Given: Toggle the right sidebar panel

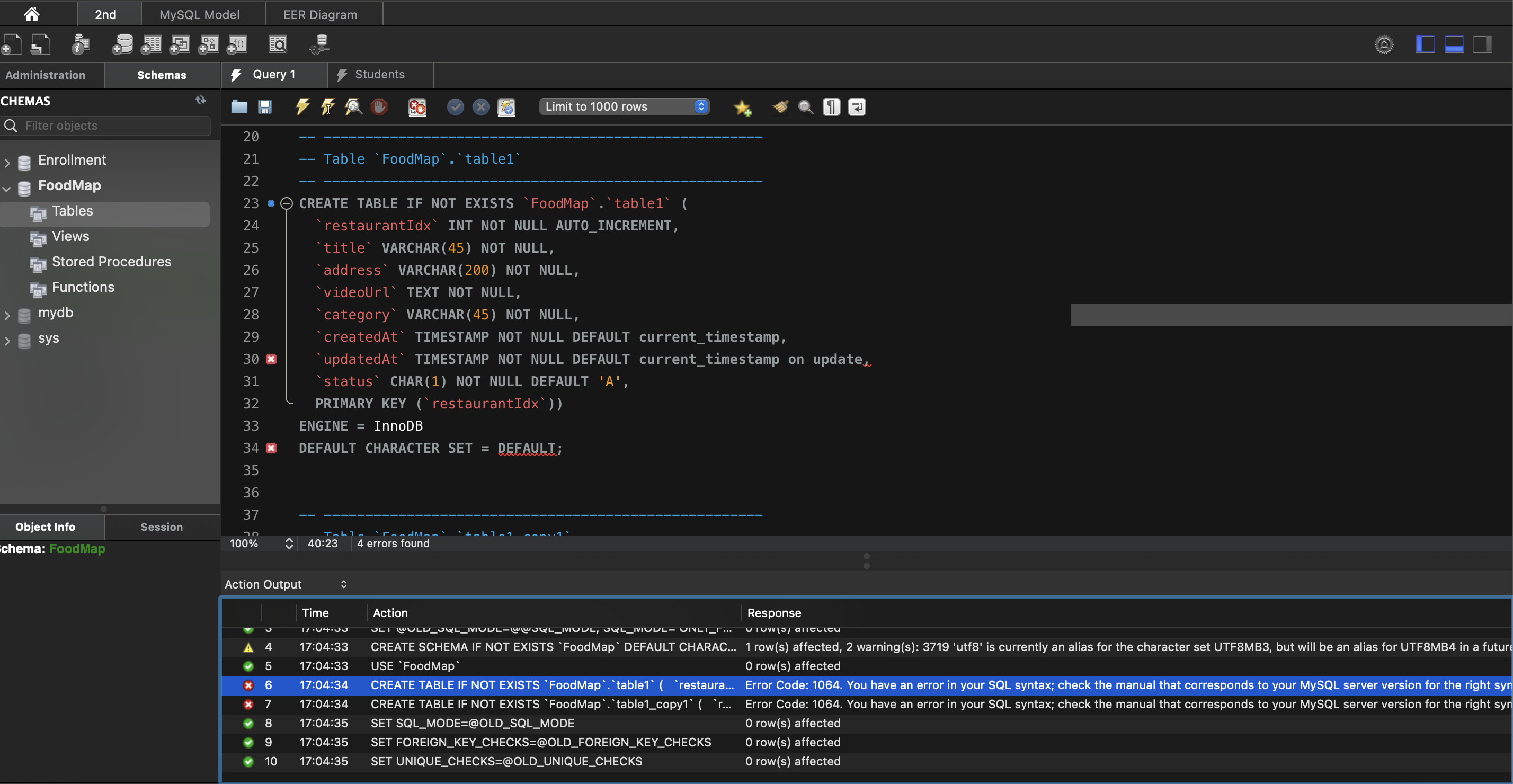Looking at the screenshot, I should pos(1482,44).
